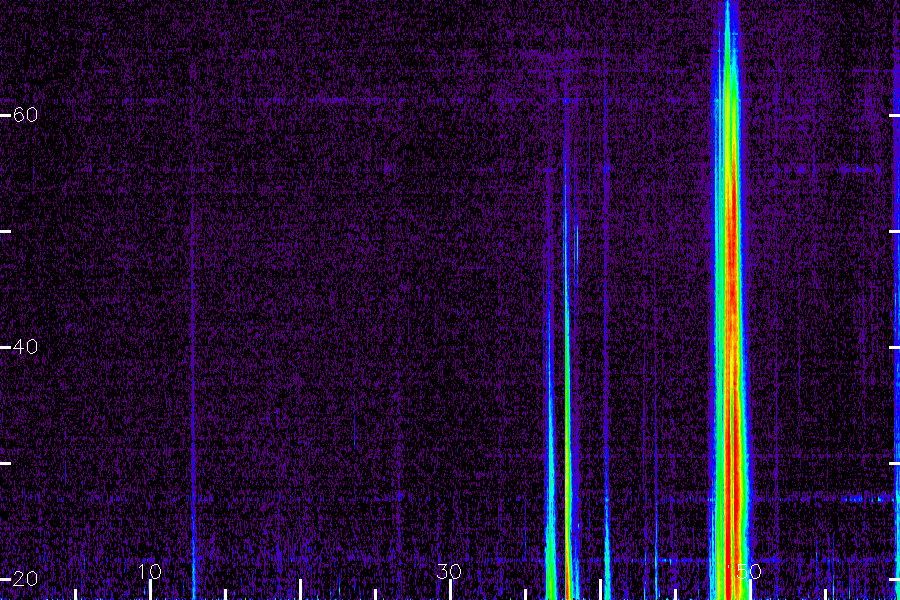Select the faint blue vertical line past 10
This screenshot has height=600, width=900.
tap(193, 333)
